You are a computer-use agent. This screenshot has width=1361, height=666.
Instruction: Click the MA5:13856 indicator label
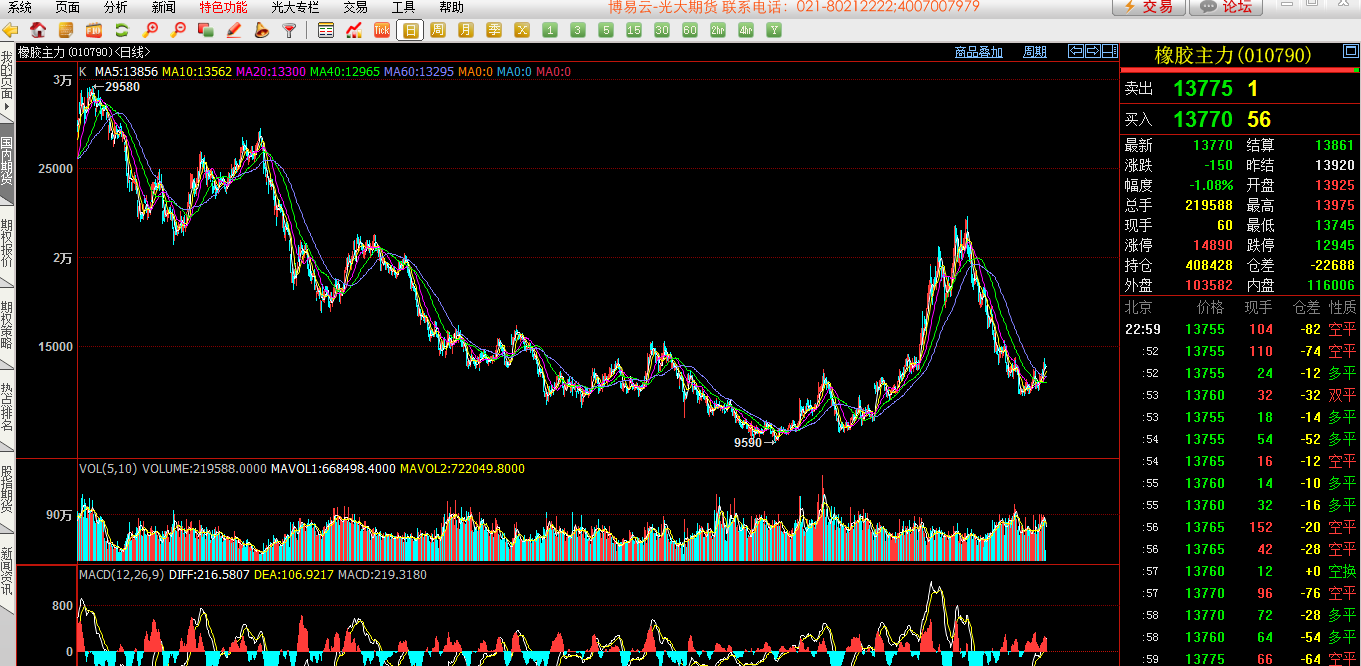[x=126, y=72]
